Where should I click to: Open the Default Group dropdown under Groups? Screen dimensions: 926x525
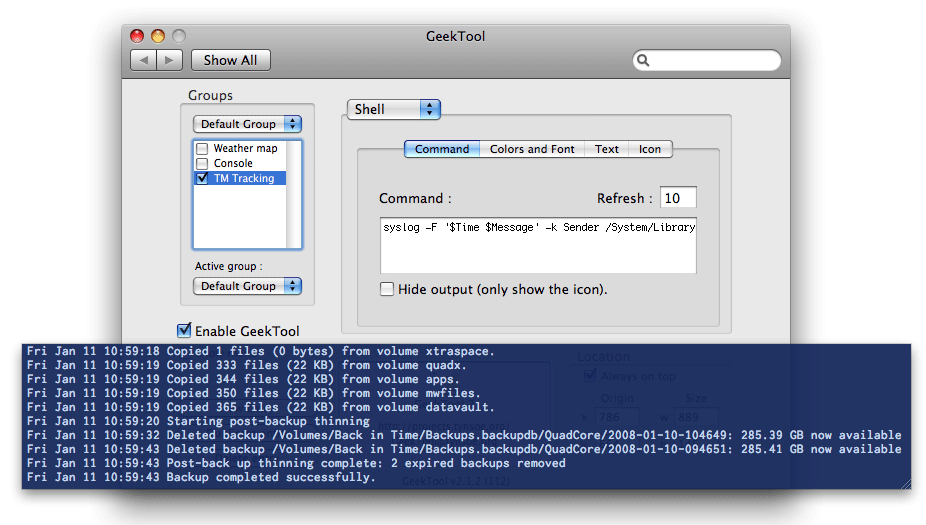coord(247,124)
